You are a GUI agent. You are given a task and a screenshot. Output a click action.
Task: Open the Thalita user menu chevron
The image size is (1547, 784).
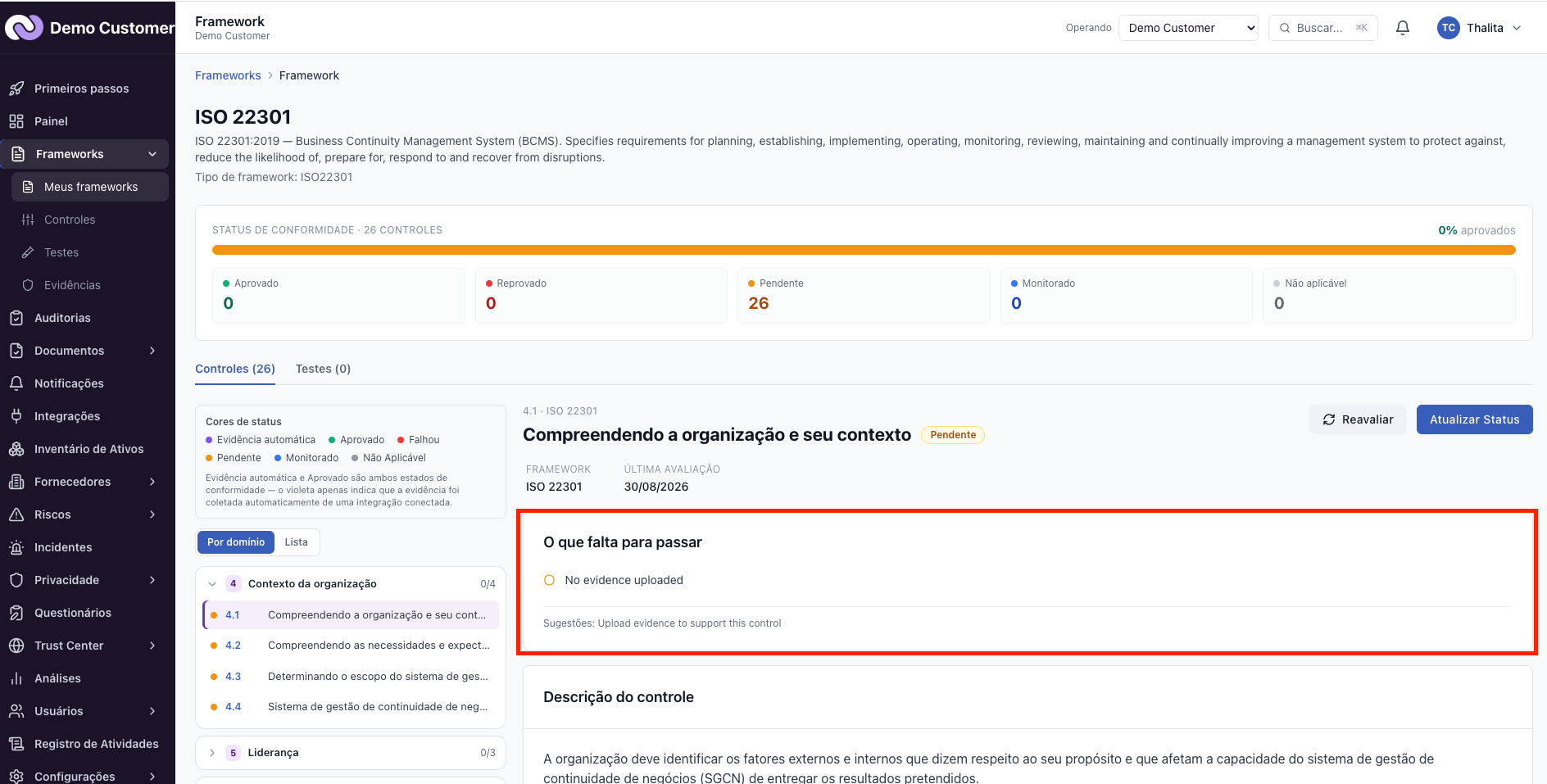click(x=1517, y=28)
